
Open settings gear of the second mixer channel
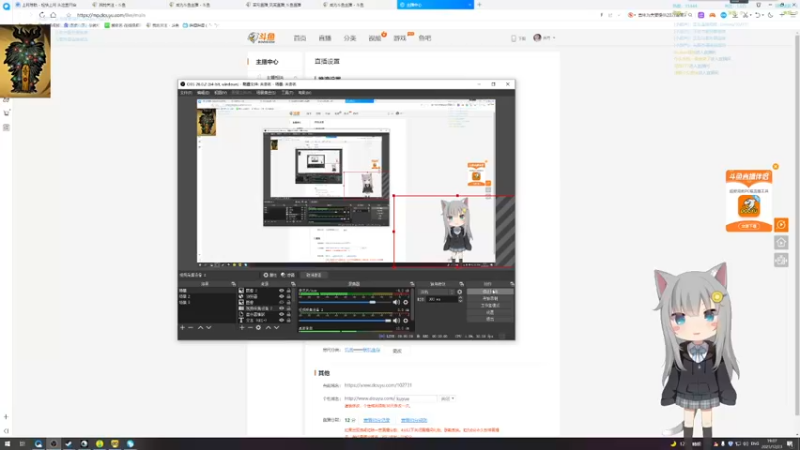[406, 320]
